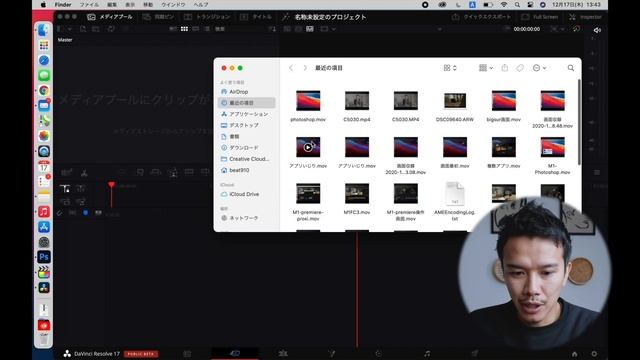Switch to the Color page at Resolve bottom
Screen dimensions: 640x360
coord(378,353)
